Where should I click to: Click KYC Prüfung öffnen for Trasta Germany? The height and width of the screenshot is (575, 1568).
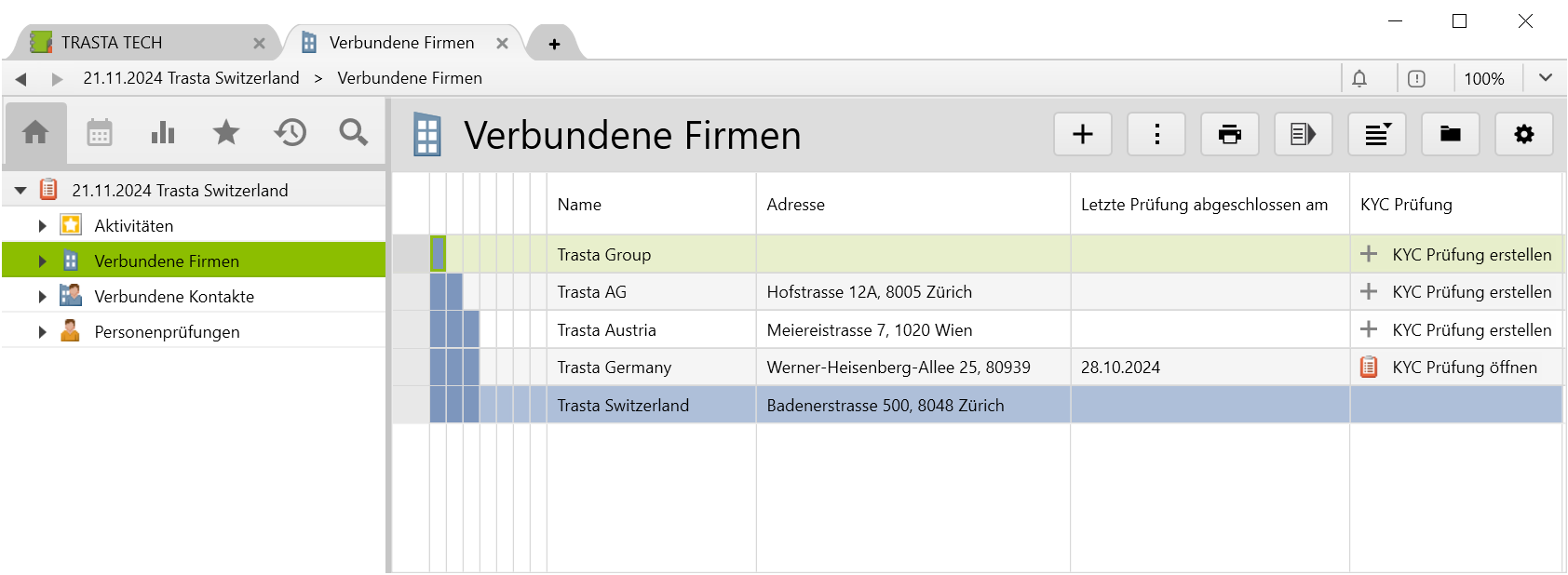(x=1464, y=368)
